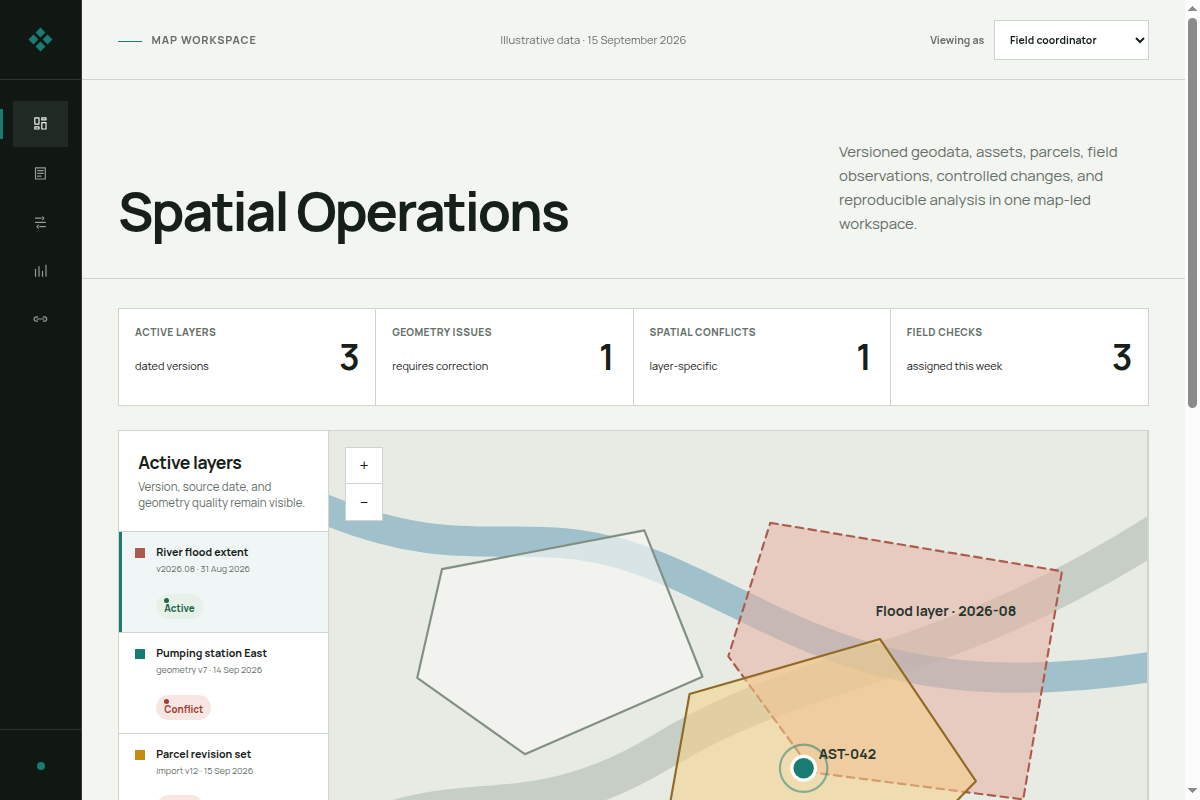The image size is (1200, 800).
Task: Open the bar chart analysis sidebar icon
Action: pos(40,271)
